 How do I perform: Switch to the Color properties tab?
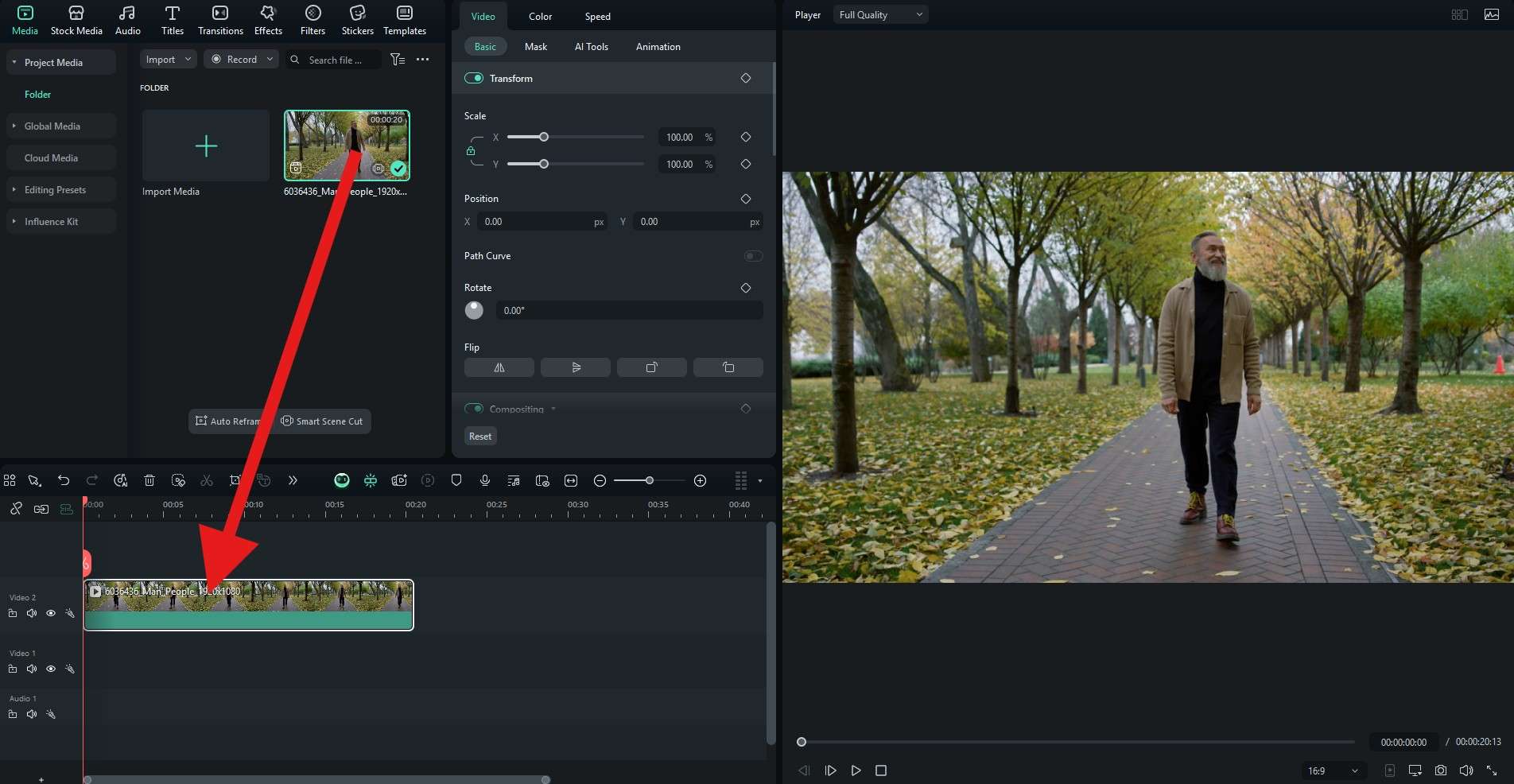pyautogui.click(x=541, y=16)
